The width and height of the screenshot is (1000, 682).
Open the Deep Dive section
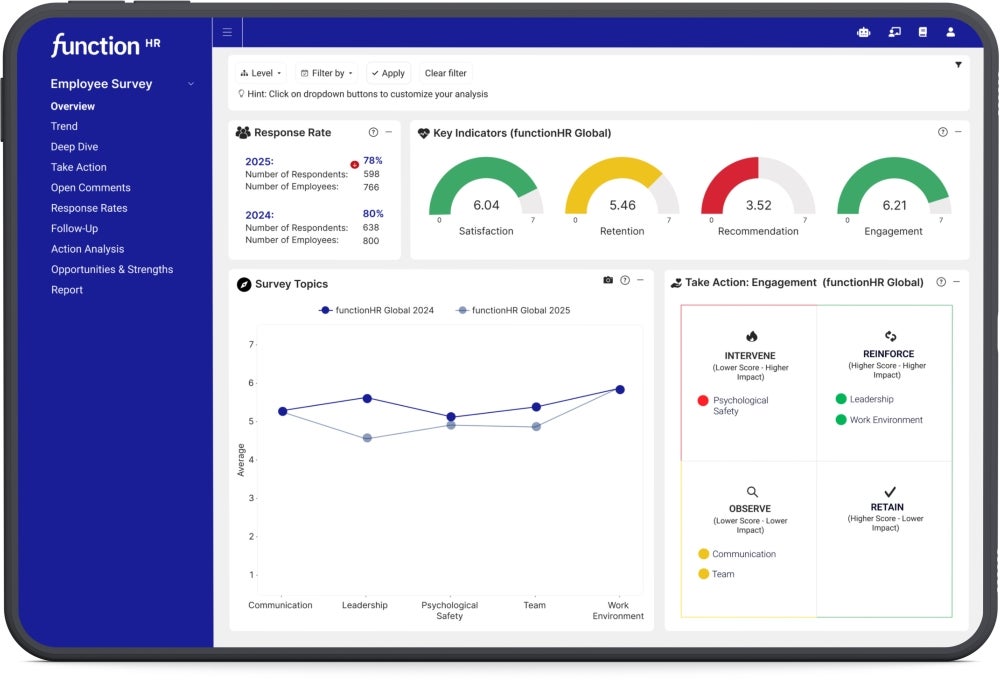[x=74, y=147]
